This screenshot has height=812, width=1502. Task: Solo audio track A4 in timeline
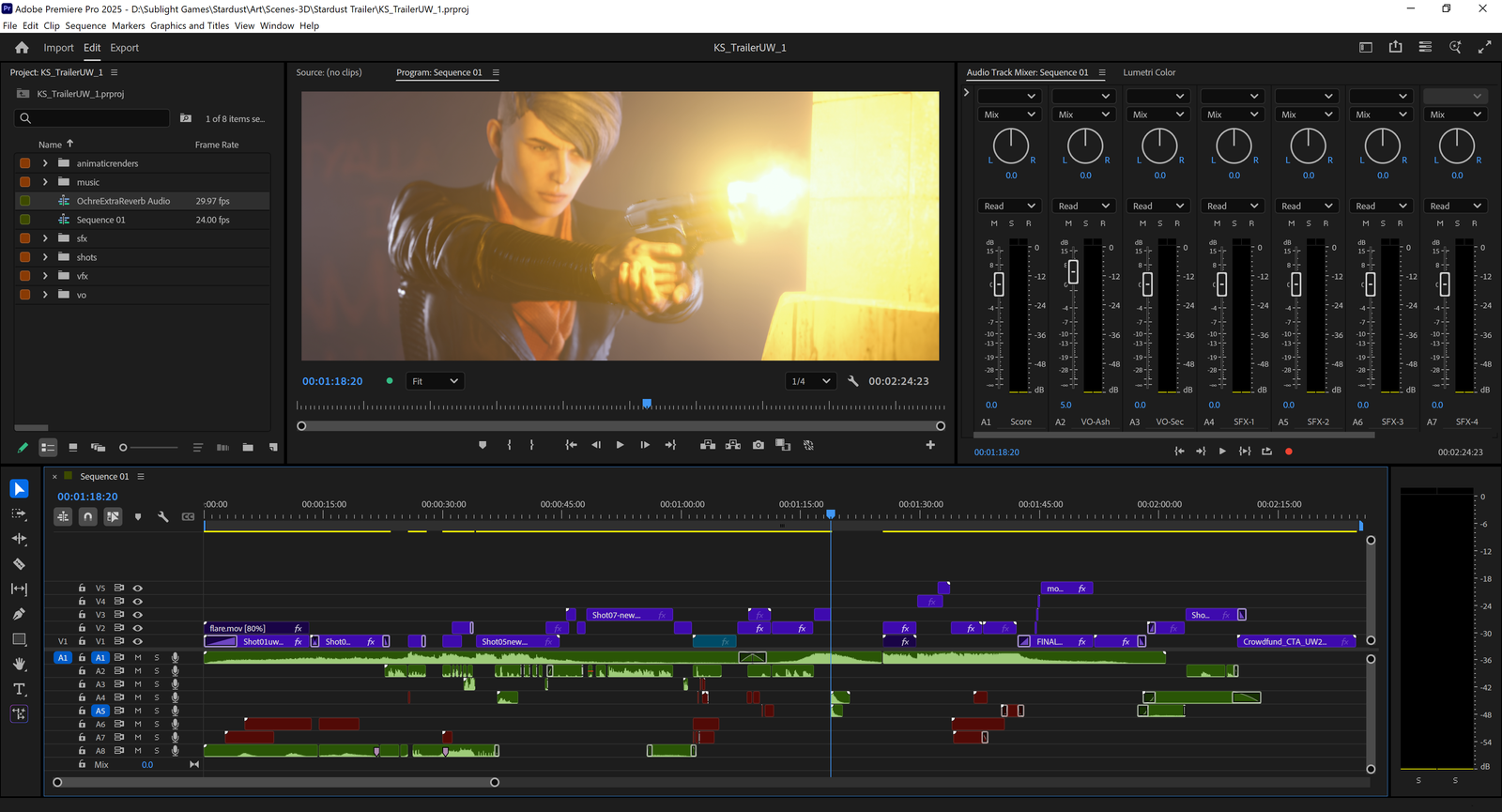(157, 697)
